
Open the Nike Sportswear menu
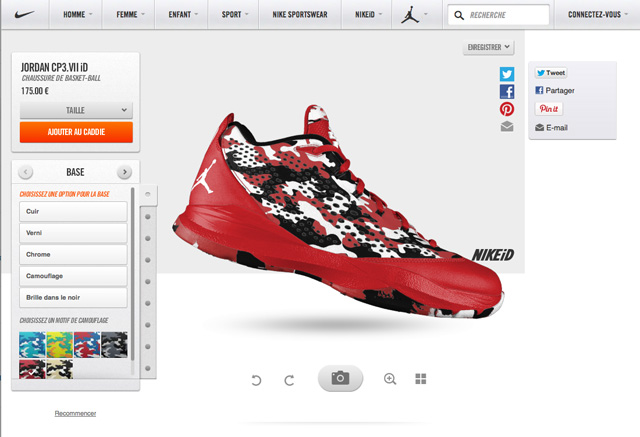(299, 16)
